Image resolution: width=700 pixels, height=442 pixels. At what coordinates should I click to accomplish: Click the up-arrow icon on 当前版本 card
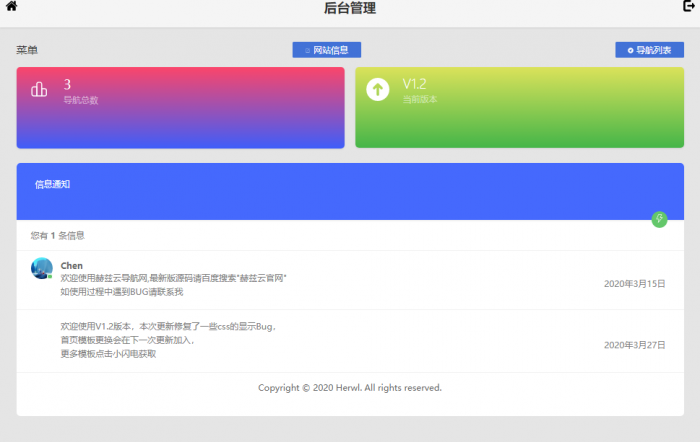tap(378, 90)
